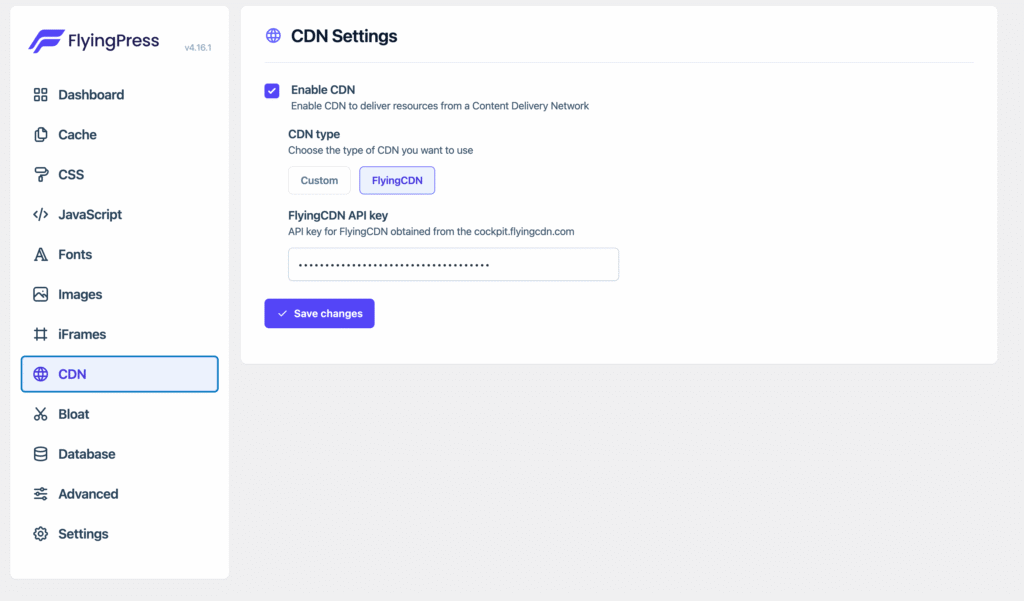This screenshot has height=601, width=1024.
Task: Click the FlyingPress logo
Action: coord(94,42)
